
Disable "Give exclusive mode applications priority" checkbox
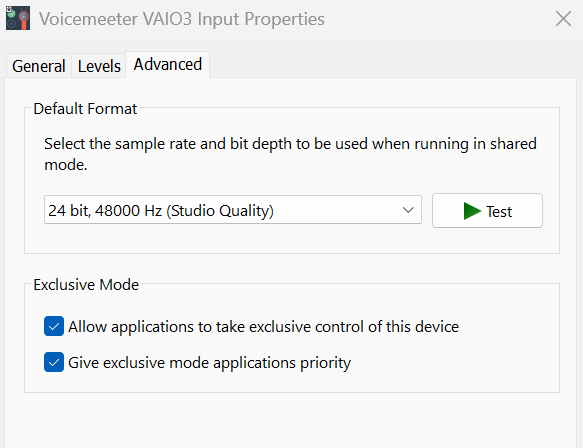click(54, 362)
